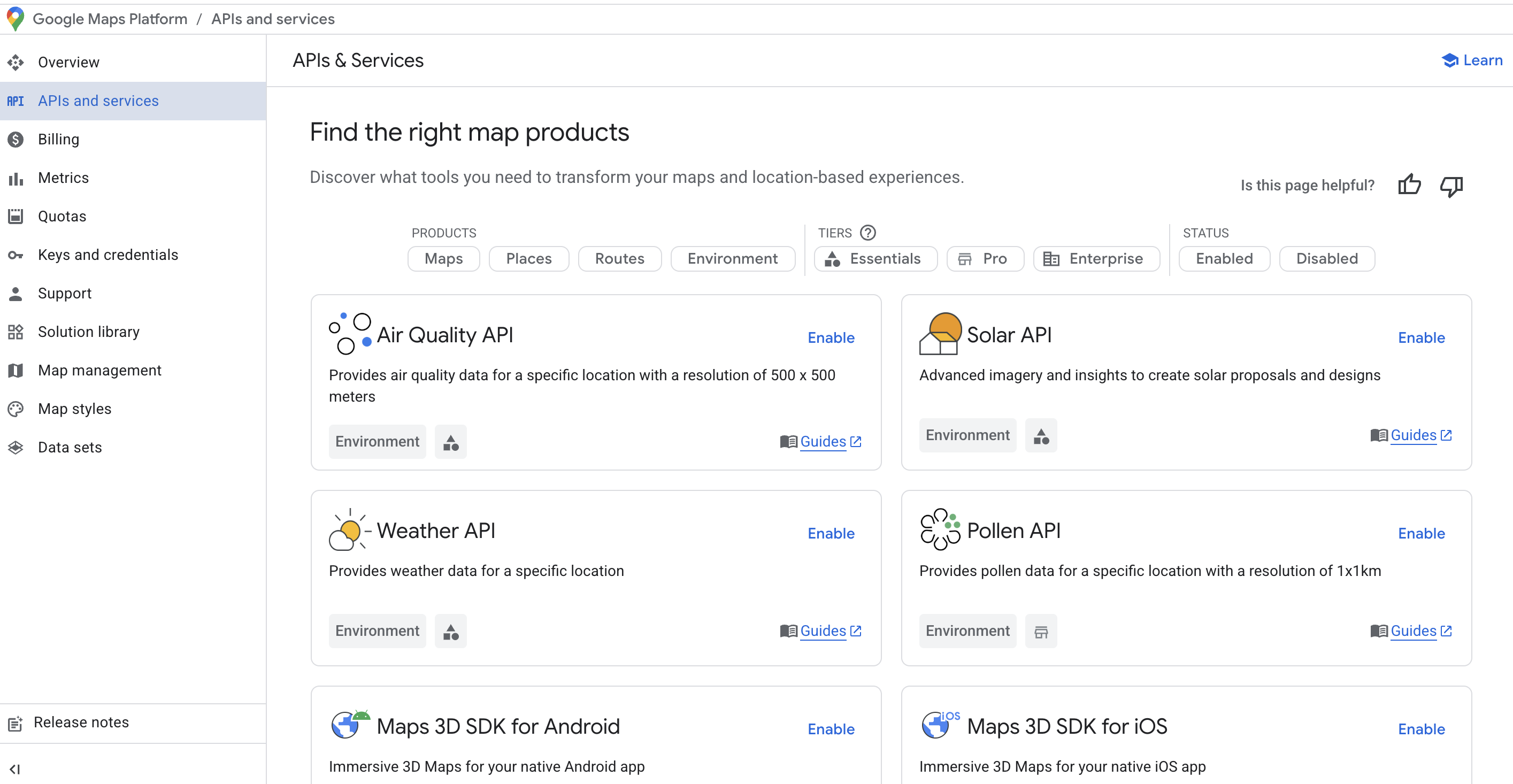Toggle the Enabled status filter chip
Screen dimensions: 1513x784
point(1224,258)
